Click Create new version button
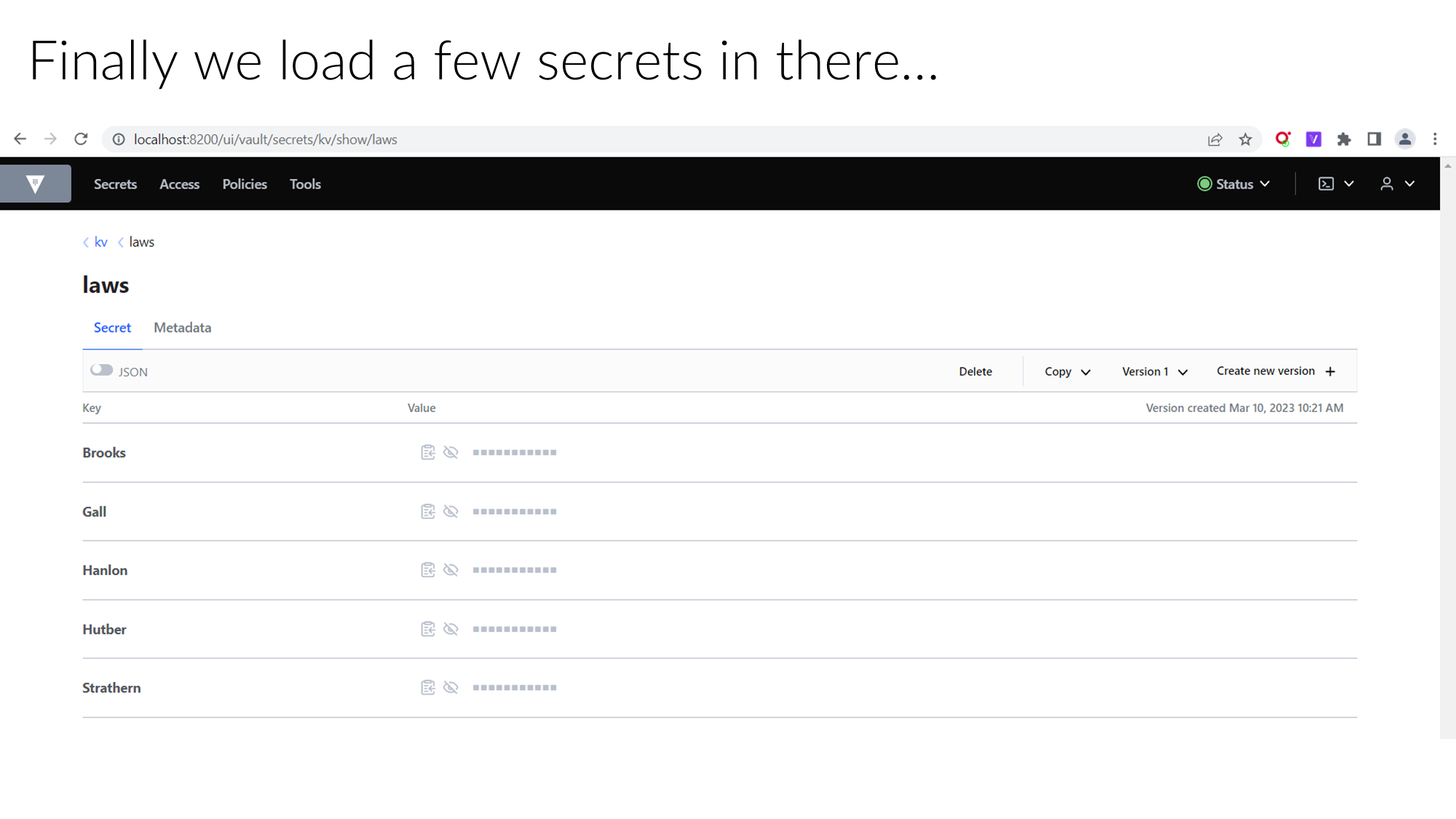Viewport: 1456px width, 819px height. pos(1275,371)
